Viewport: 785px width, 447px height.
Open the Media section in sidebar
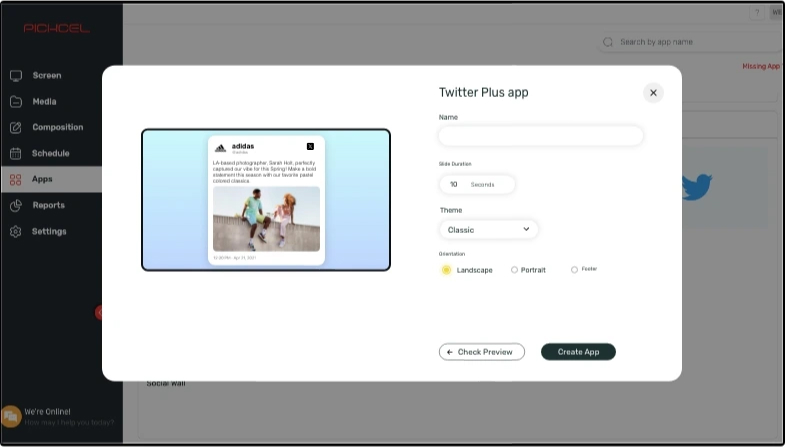[51, 102]
